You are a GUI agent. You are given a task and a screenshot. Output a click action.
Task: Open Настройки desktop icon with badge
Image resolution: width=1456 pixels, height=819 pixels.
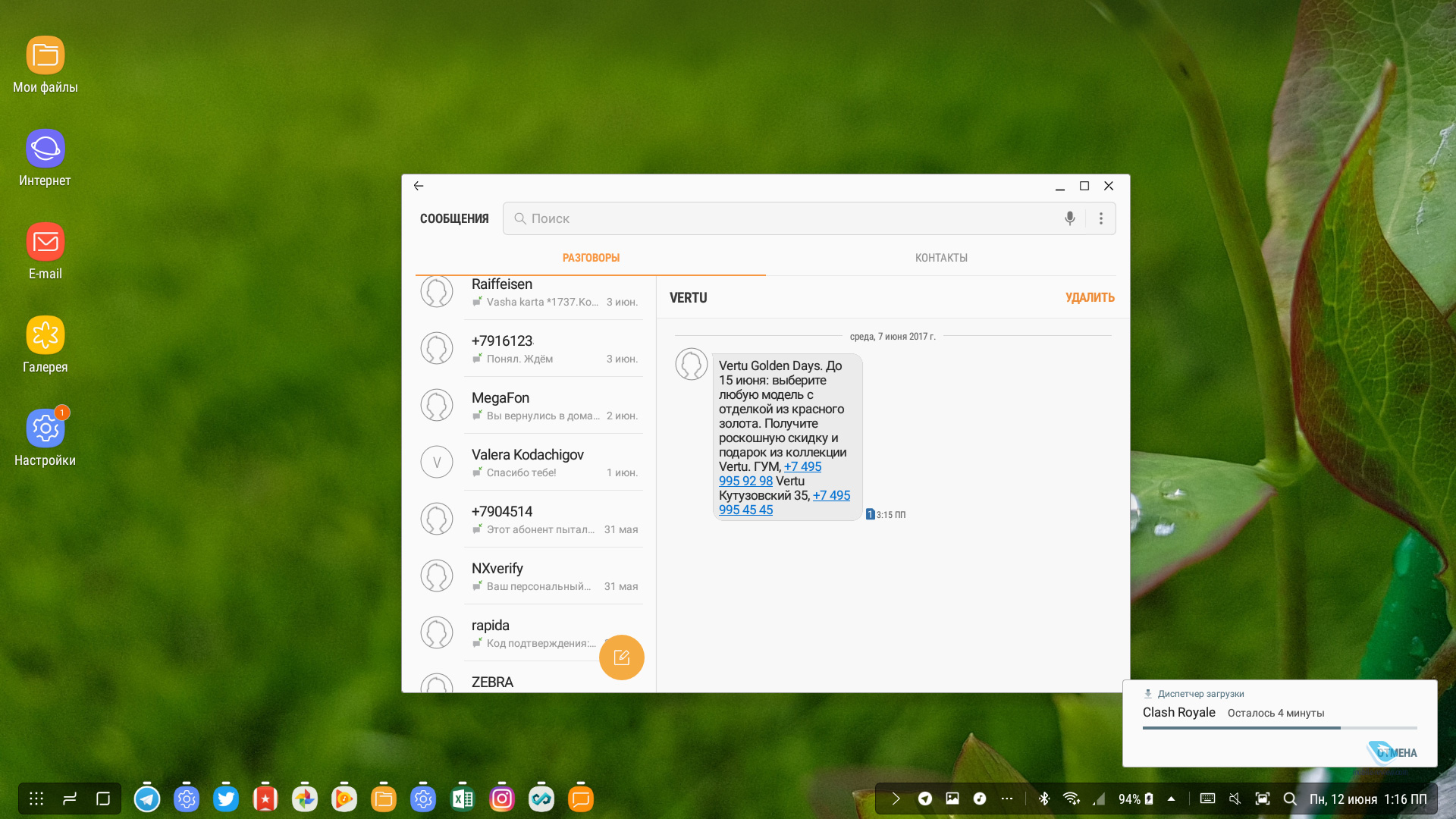[45, 438]
